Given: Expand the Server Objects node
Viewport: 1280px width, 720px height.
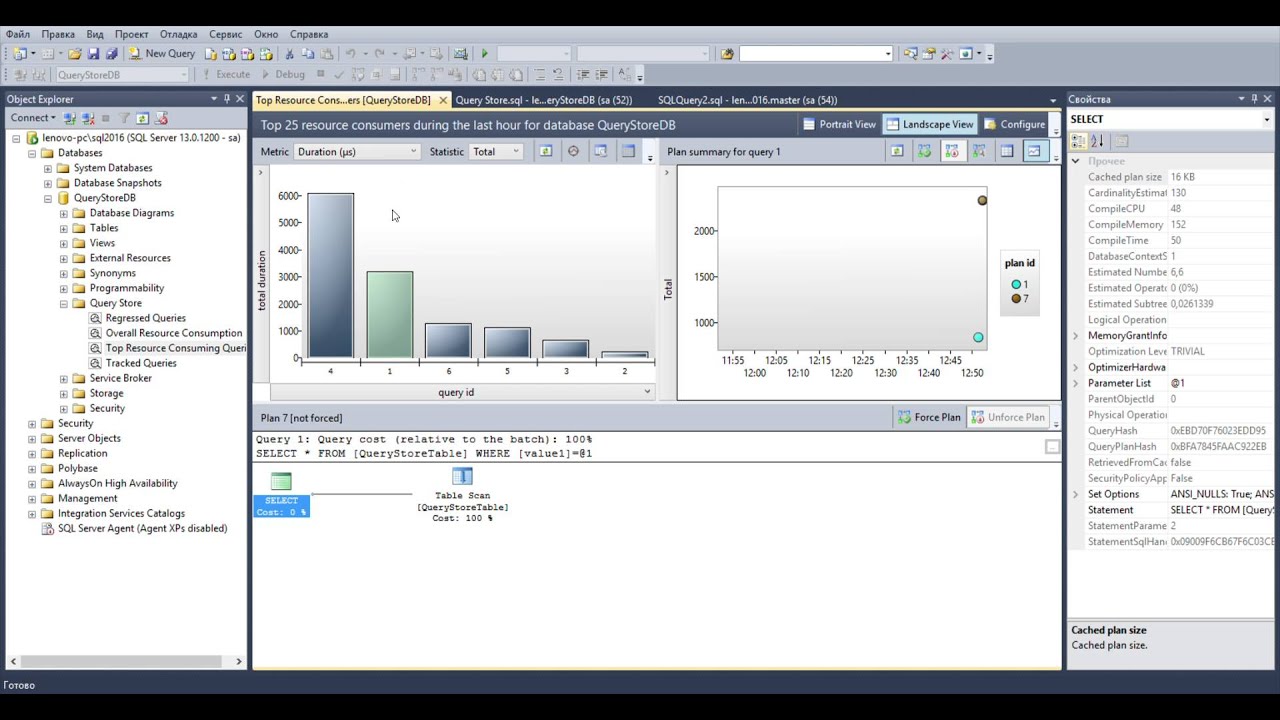Looking at the screenshot, I should [32, 438].
